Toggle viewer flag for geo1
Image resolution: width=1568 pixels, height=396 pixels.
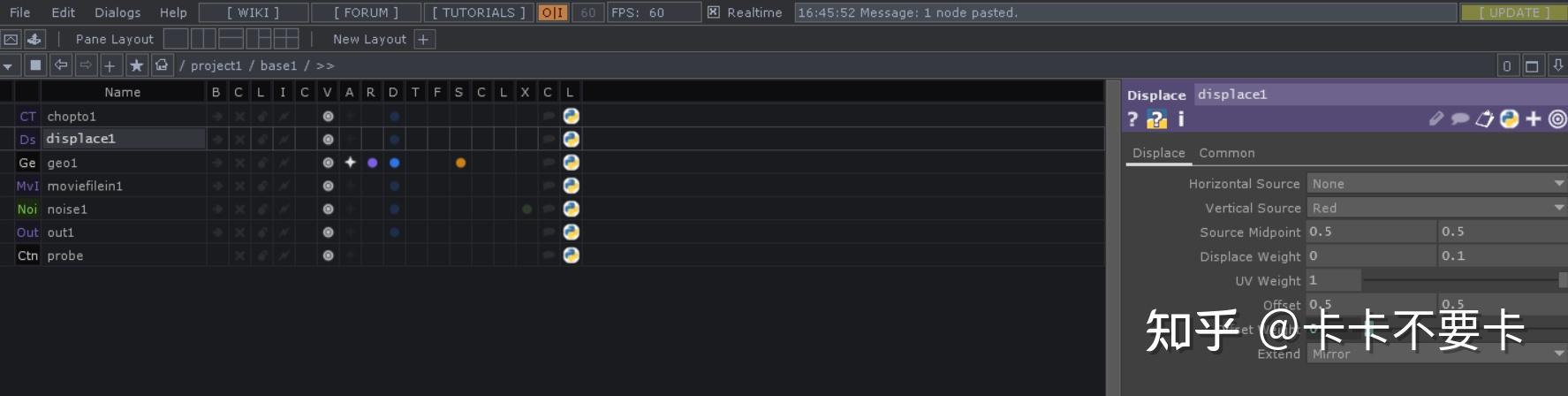[328, 163]
